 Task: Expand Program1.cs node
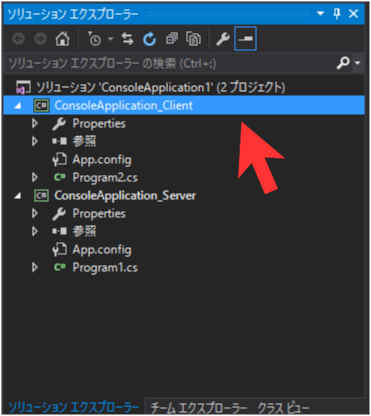35,267
